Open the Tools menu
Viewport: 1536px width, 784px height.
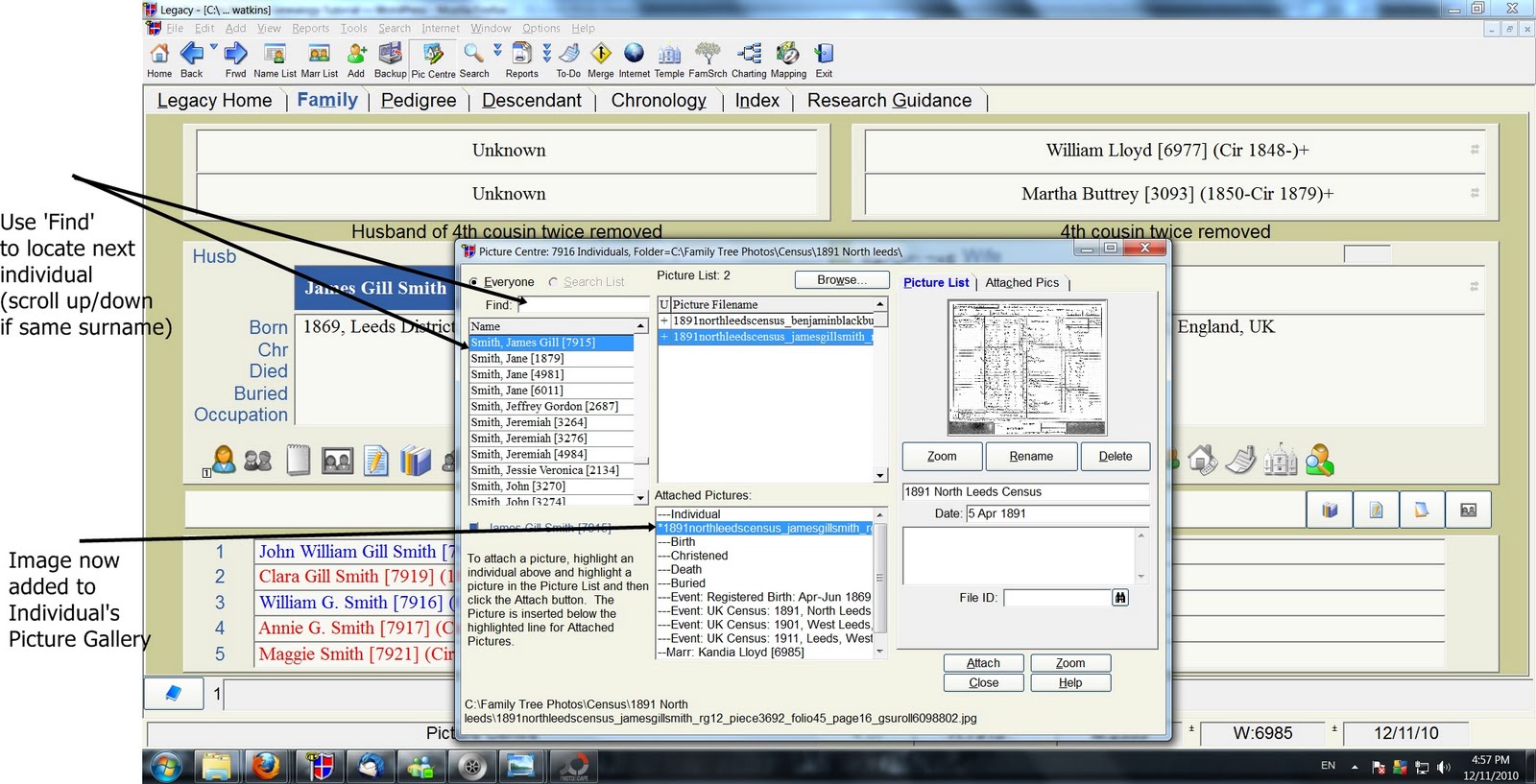pos(354,29)
